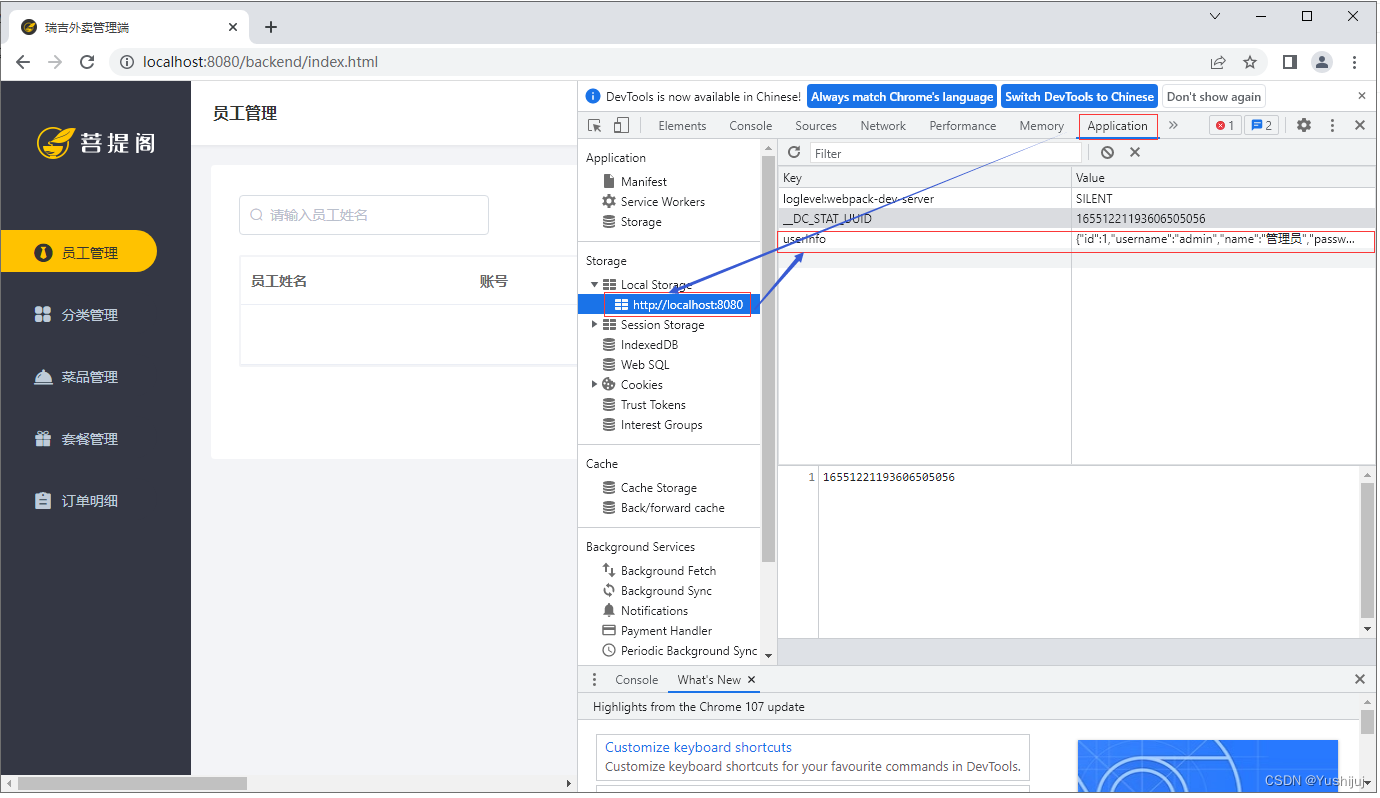The width and height of the screenshot is (1380, 798).
Task: Expand the Session Storage tree node
Action: point(595,325)
